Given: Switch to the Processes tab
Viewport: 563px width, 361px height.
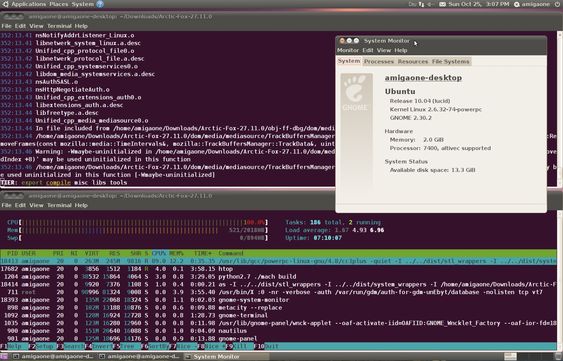Looking at the screenshot, I should pyautogui.click(x=379, y=61).
